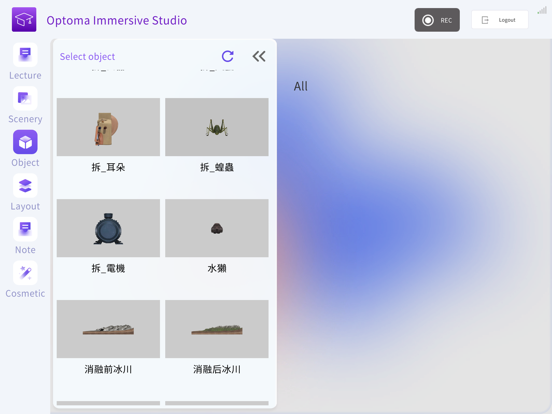Click the 消融后冰川 label text
This screenshot has width=552, height=414.
click(217, 369)
